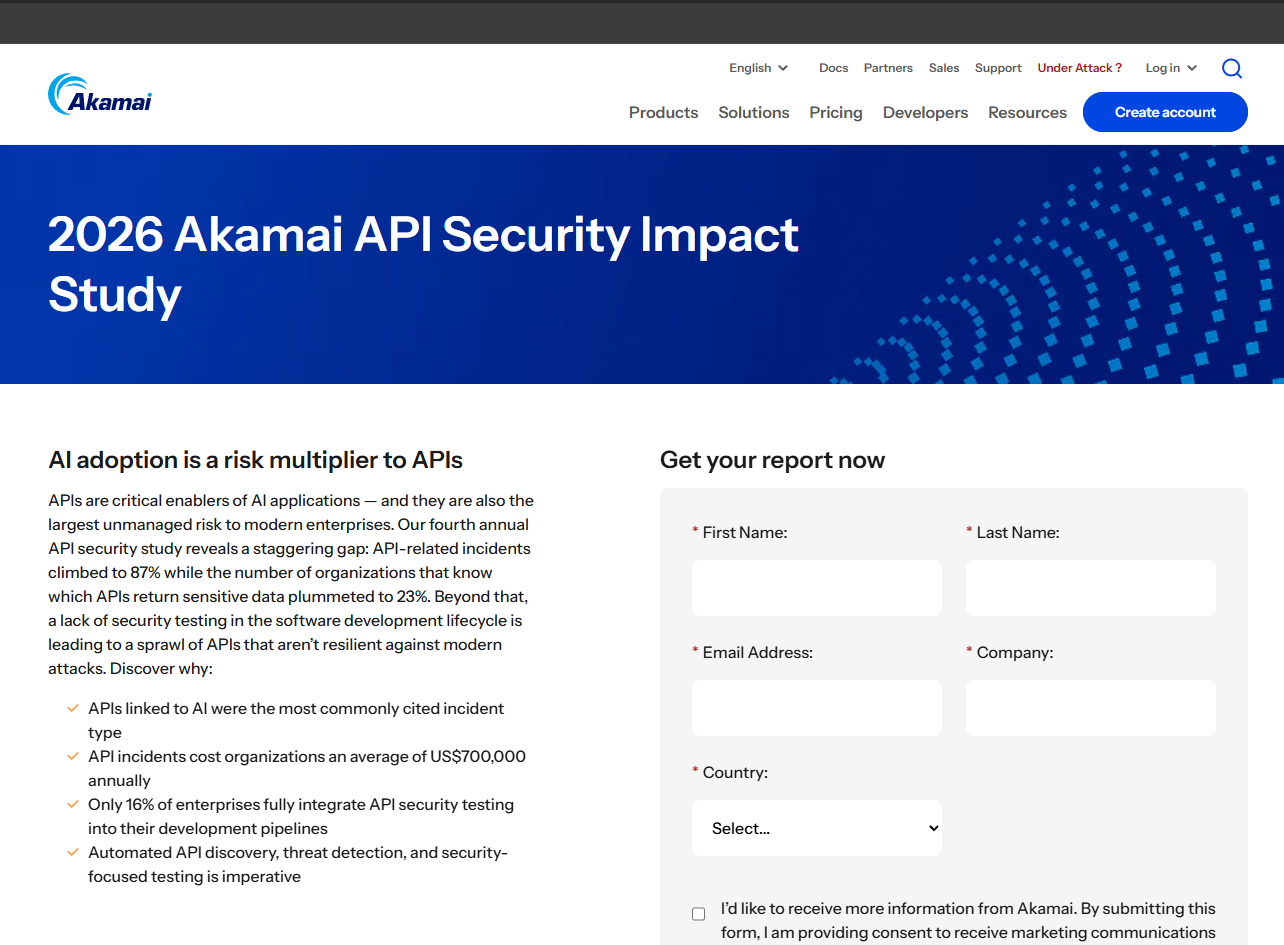The height and width of the screenshot is (945, 1284).
Task: Focus the First Name field
Action: click(x=817, y=588)
